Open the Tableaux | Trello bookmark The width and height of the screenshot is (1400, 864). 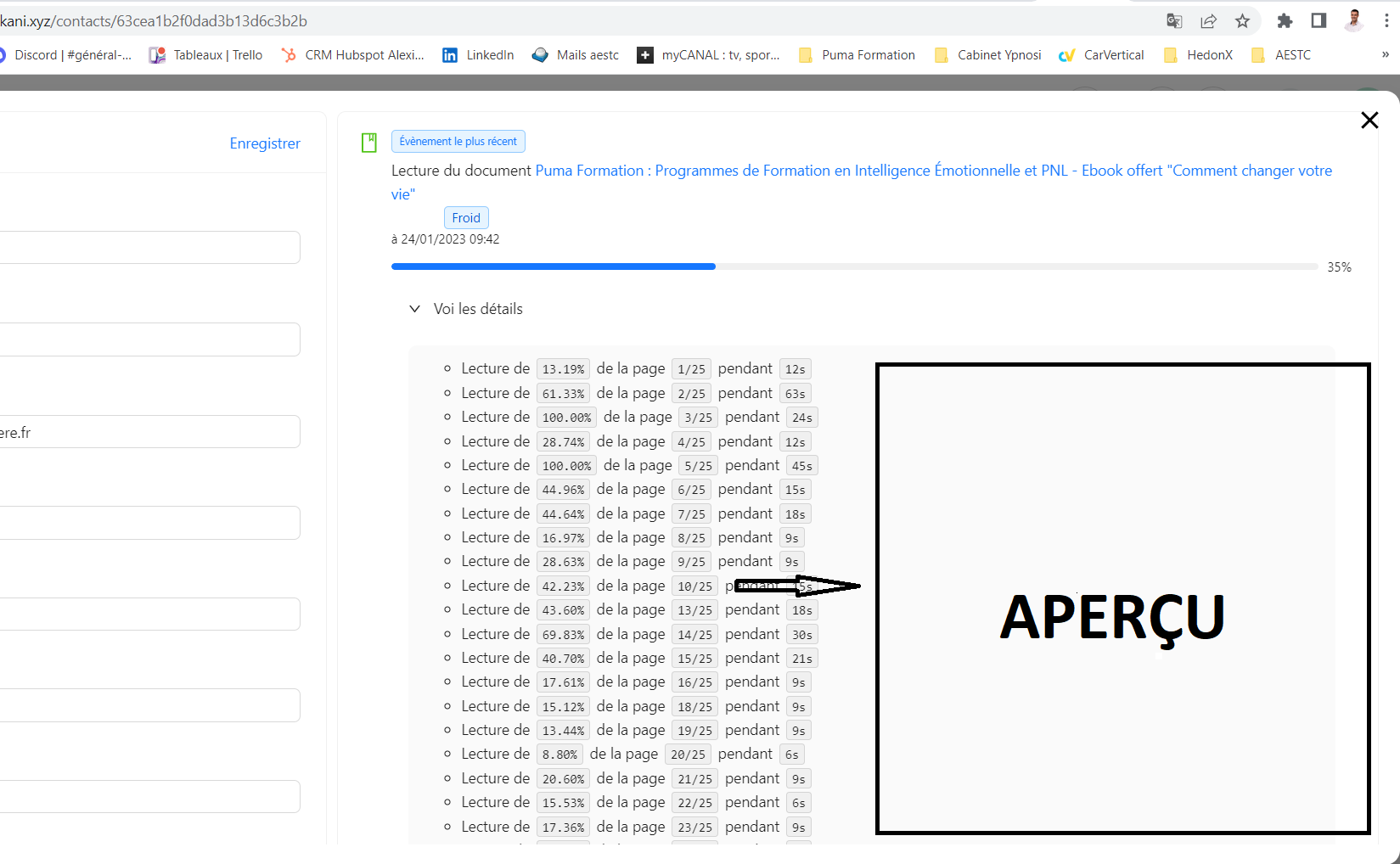[x=206, y=55]
